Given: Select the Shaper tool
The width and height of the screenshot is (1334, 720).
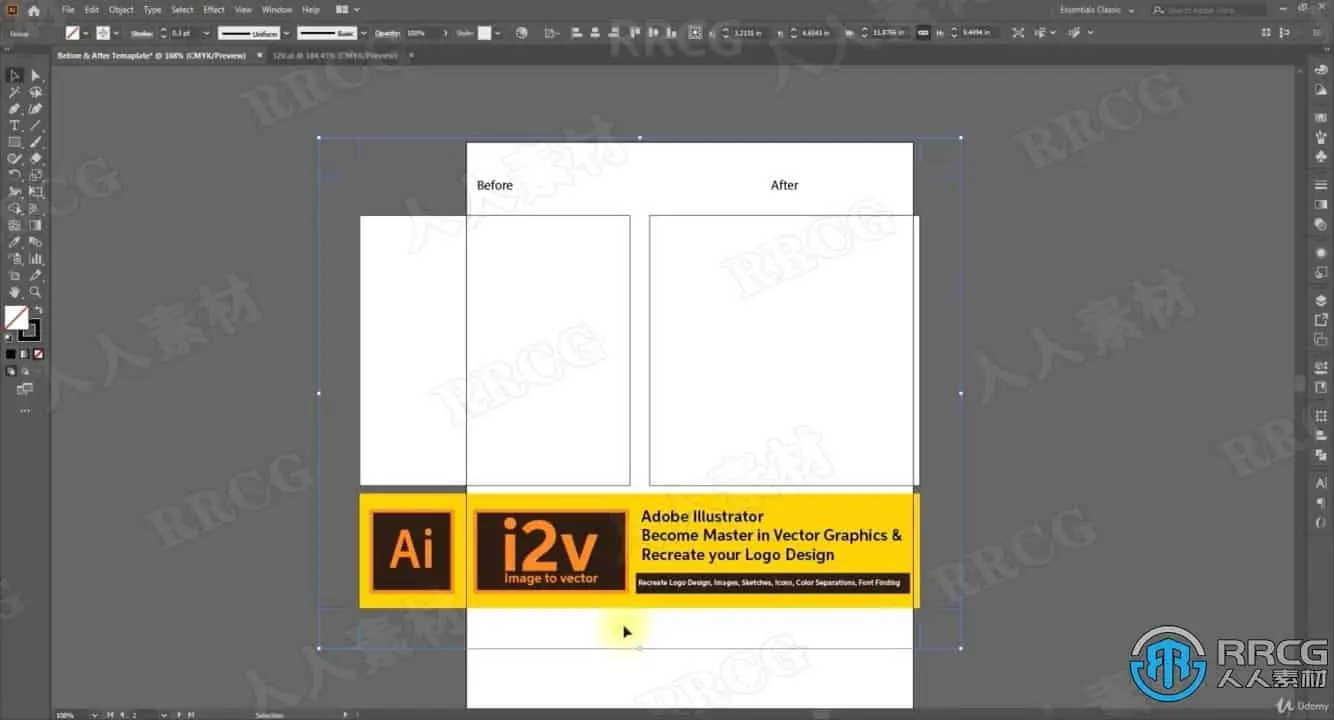Looking at the screenshot, I should pos(15,159).
